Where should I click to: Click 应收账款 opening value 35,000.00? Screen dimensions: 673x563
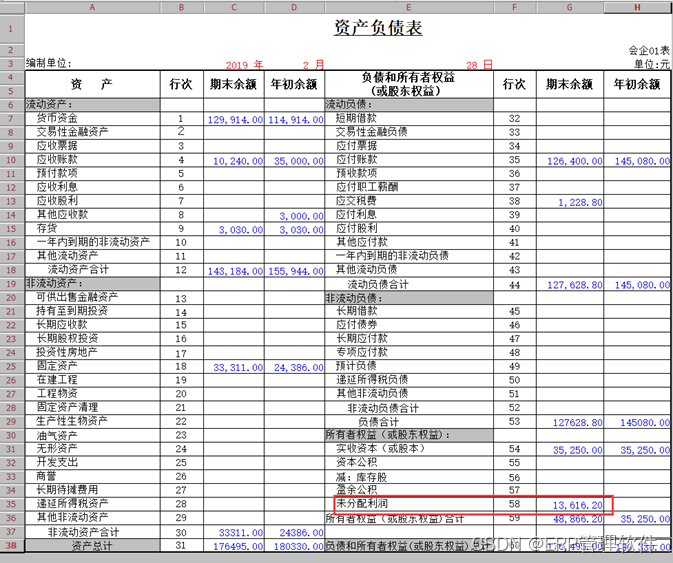[x=299, y=161]
